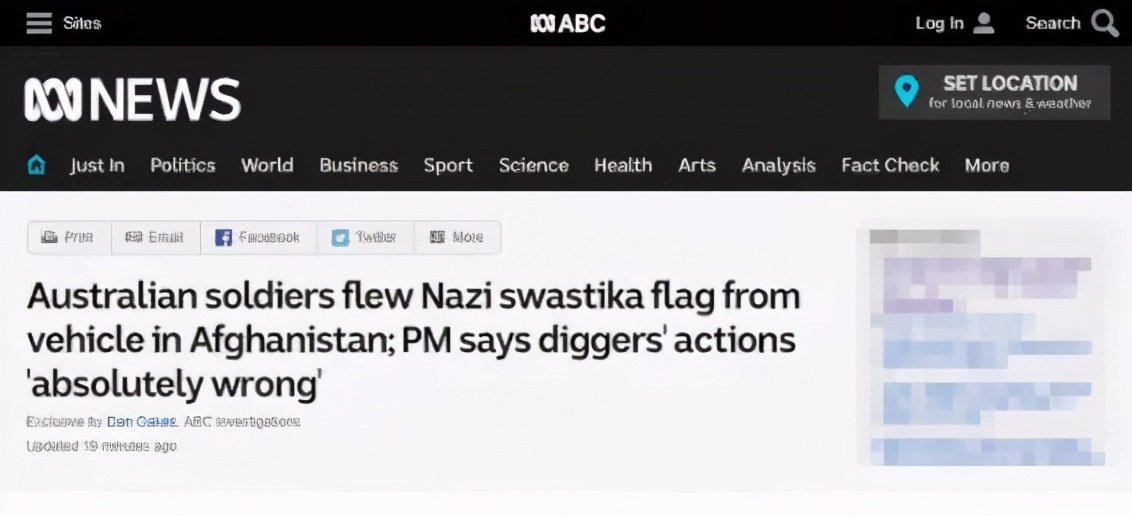Screen dimensions: 1132x516
Task: Select Fact Check in the navigation
Action: (890, 165)
